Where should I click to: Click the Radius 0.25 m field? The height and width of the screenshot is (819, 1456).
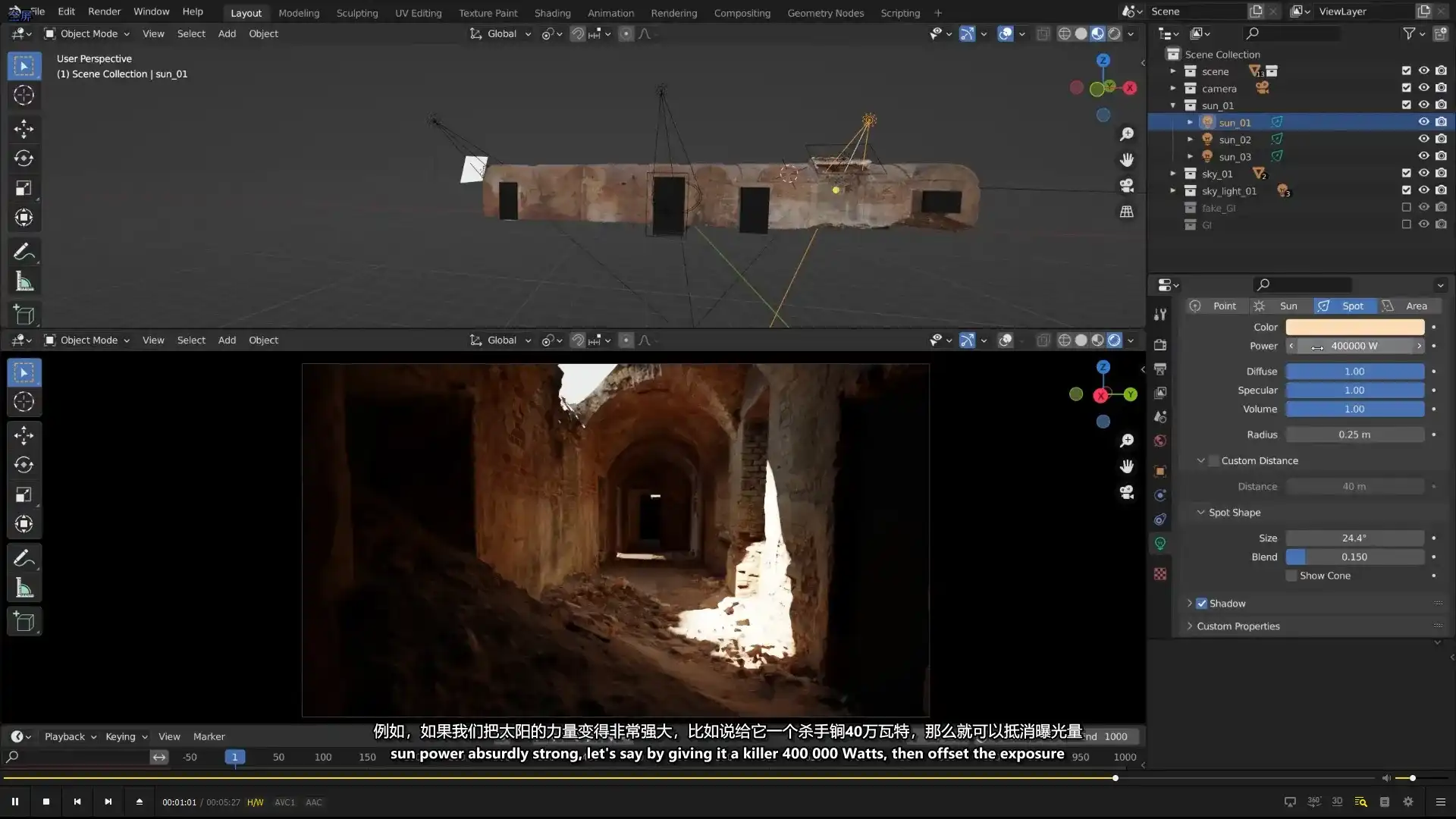click(1355, 435)
